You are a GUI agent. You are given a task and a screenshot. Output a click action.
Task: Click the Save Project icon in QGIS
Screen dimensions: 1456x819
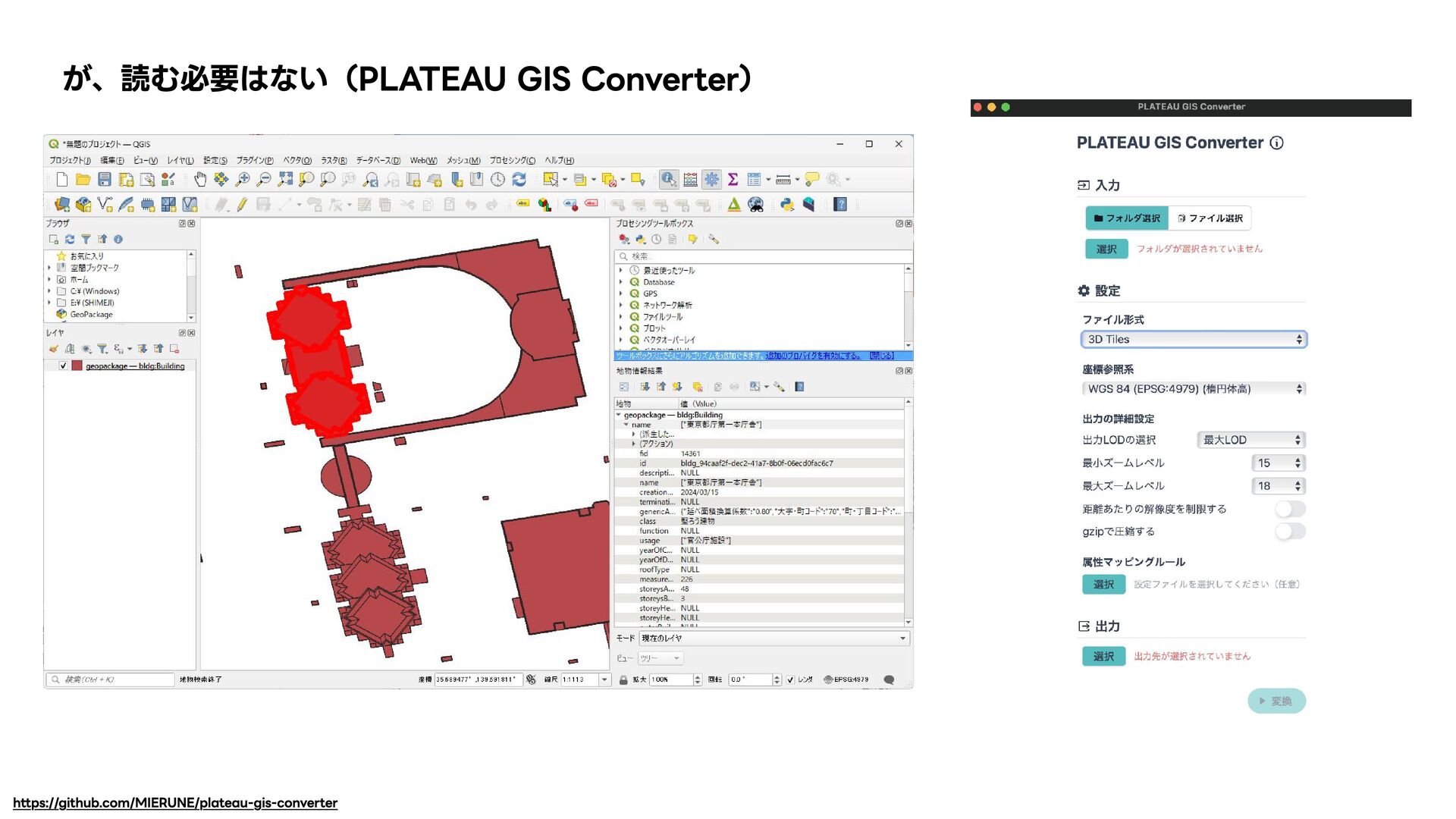pyautogui.click(x=105, y=180)
